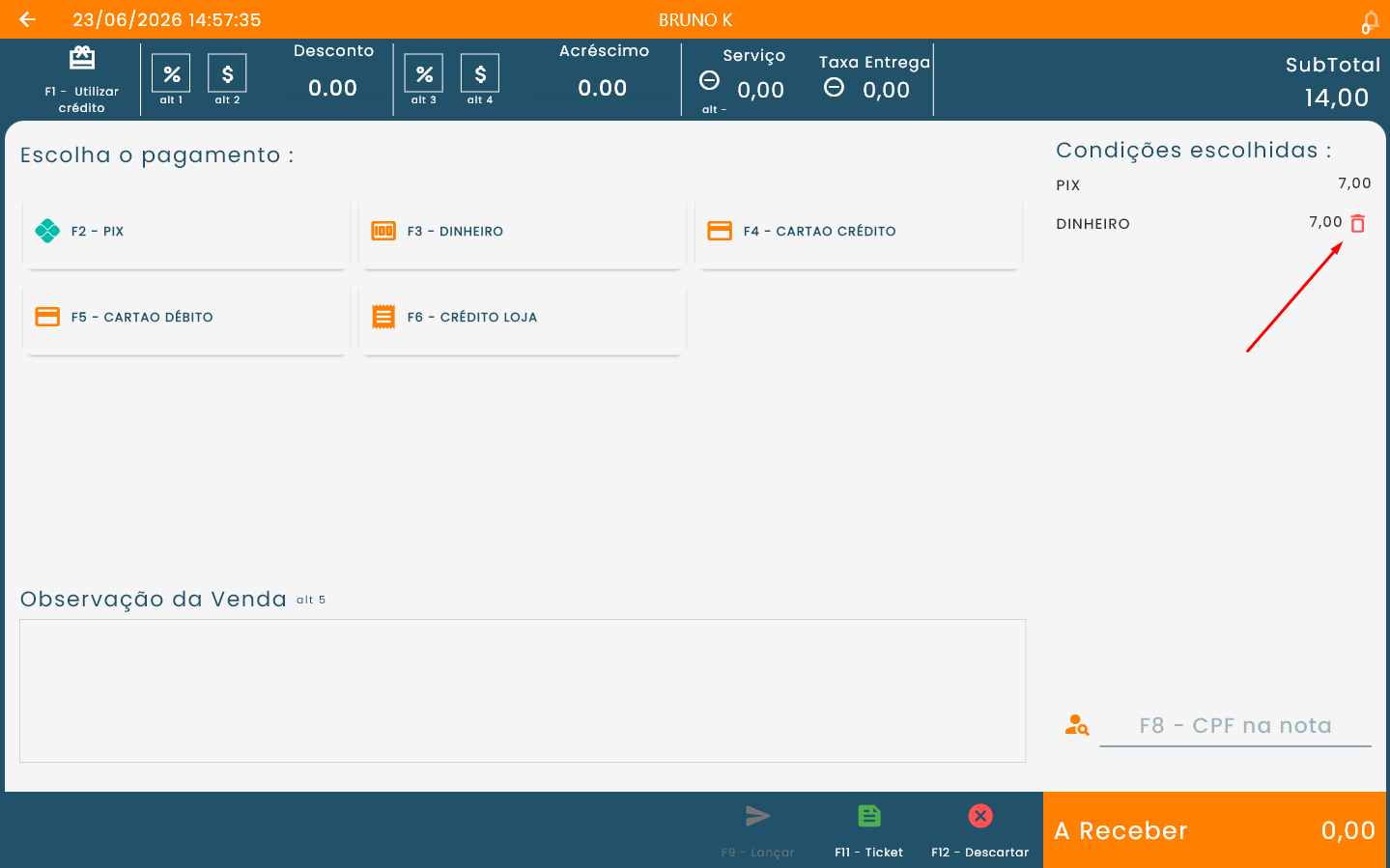Viewport: 1390px width, 868px height.
Task: Choose F2 - PIX payment
Action: click(x=185, y=232)
